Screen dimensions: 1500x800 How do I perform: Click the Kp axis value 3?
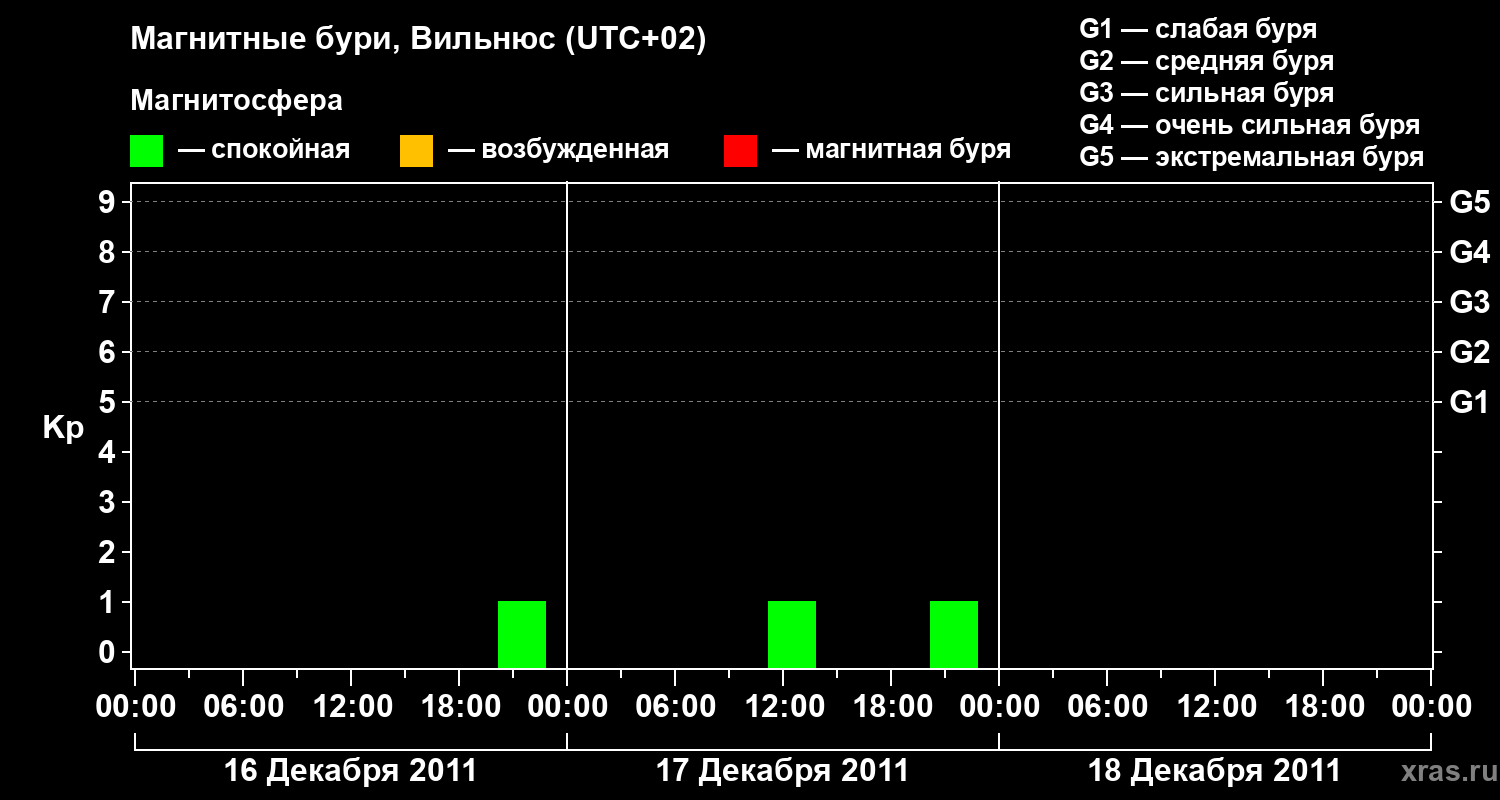tap(109, 502)
